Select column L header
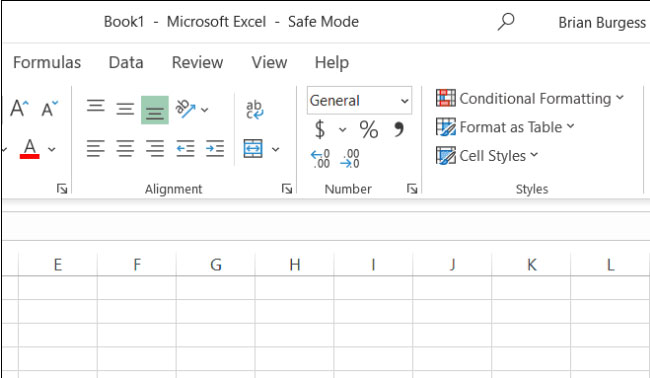Viewport: 650px width, 378px height. point(610,264)
